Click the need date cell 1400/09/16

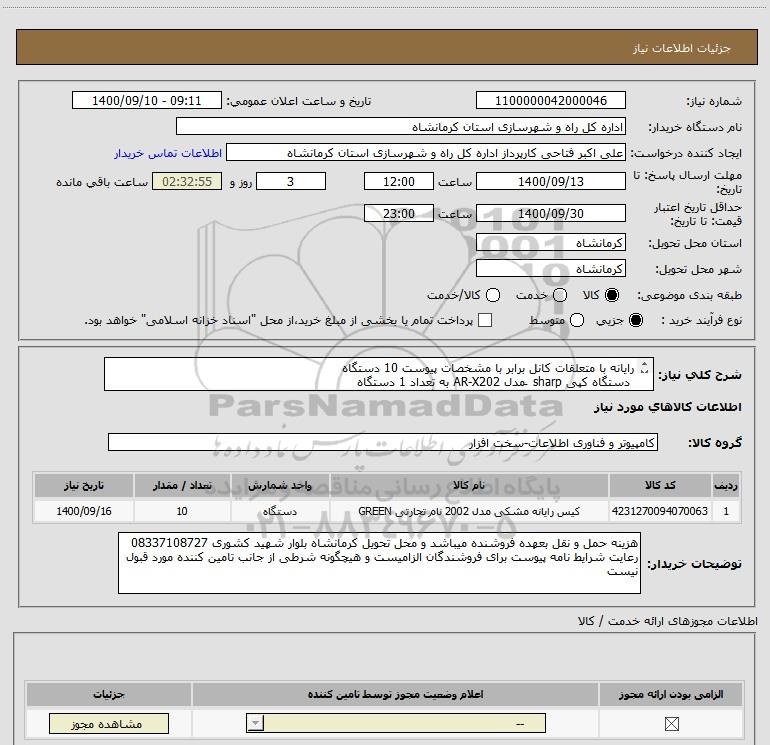(x=83, y=511)
